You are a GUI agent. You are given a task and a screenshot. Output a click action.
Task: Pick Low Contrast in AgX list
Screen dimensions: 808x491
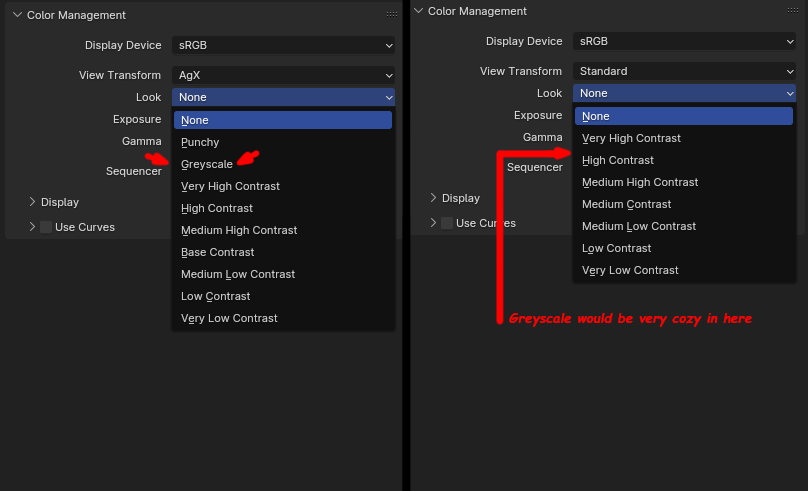[x=283, y=297]
